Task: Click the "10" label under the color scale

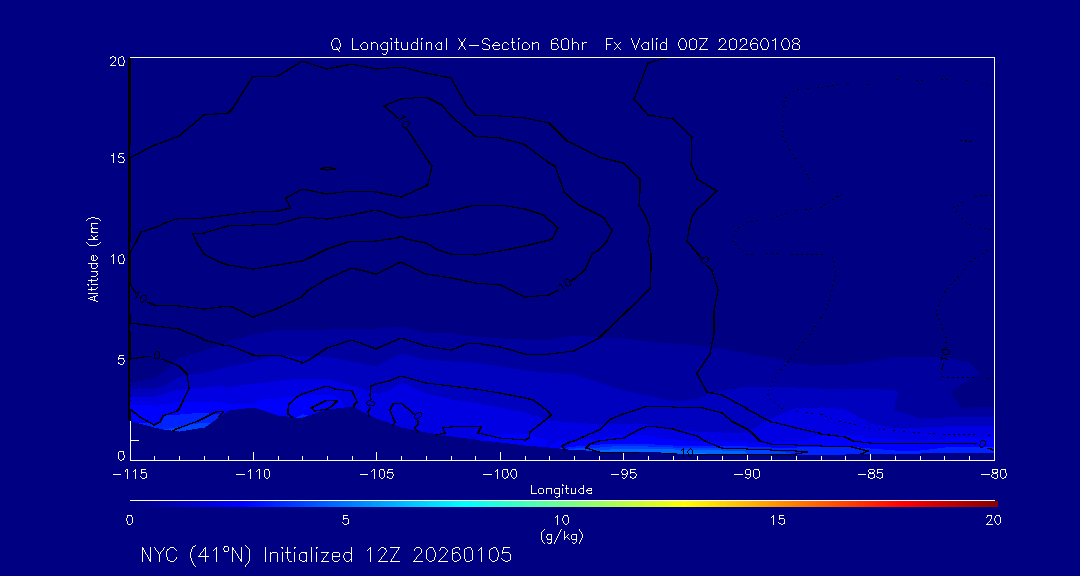Action: pos(561,522)
